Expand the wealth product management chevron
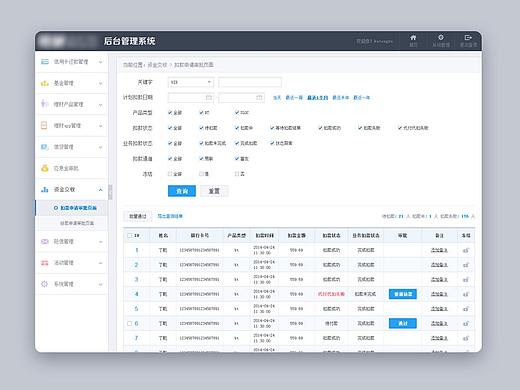This screenshot has width=520, height=390. [100, 105]
